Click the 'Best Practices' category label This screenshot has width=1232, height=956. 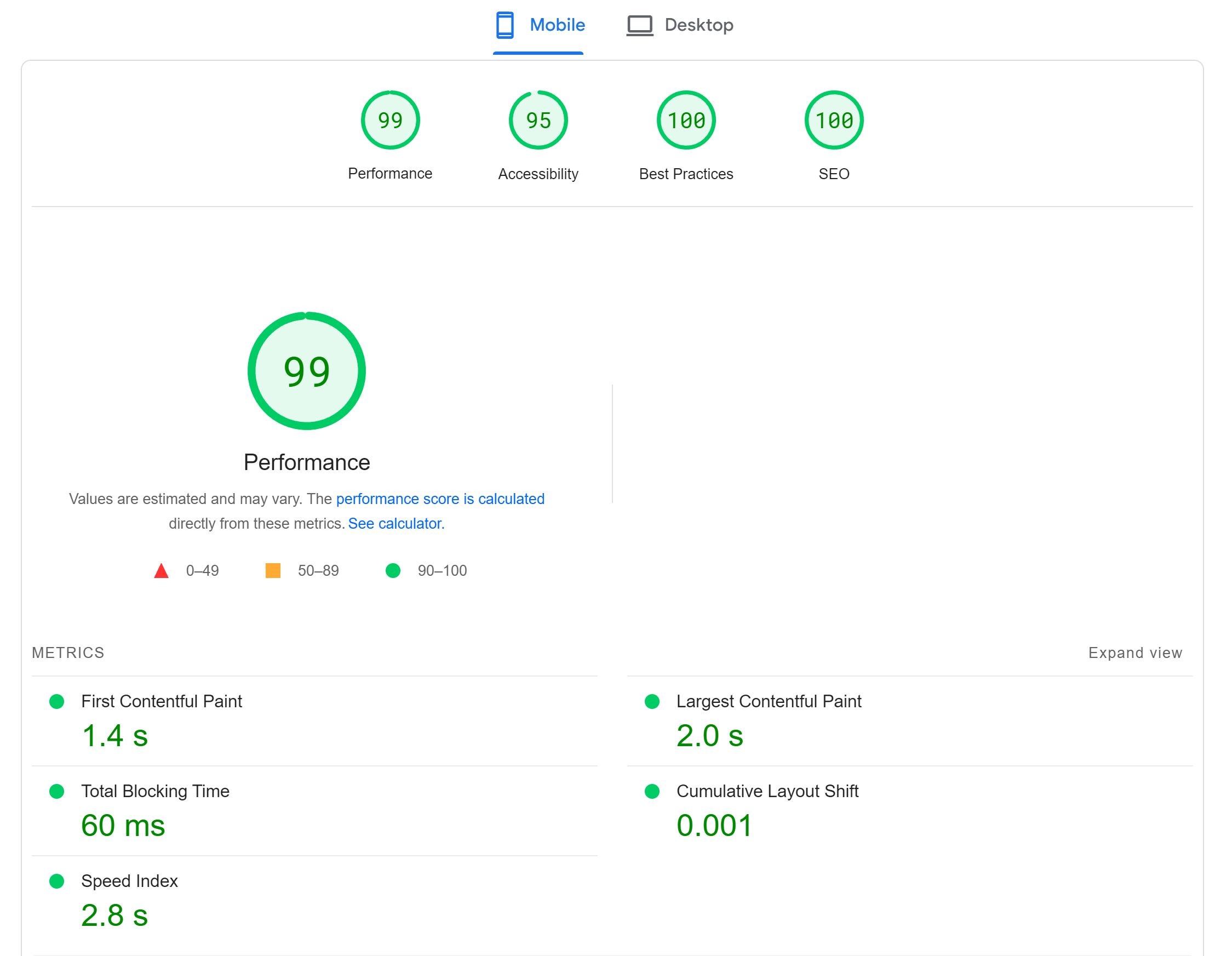pos(686,174)
